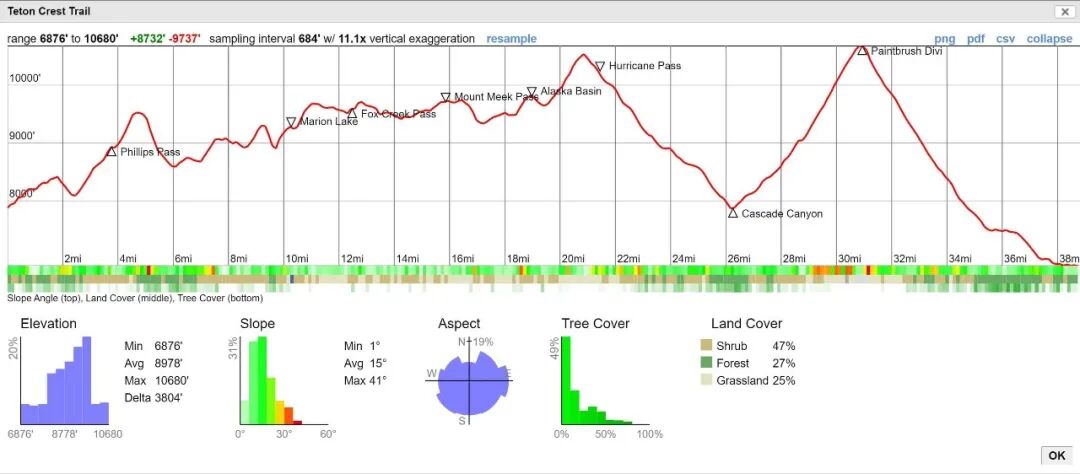Click the Slope histogram chart
Viewport: 1080px width, 474px height.
284,380
